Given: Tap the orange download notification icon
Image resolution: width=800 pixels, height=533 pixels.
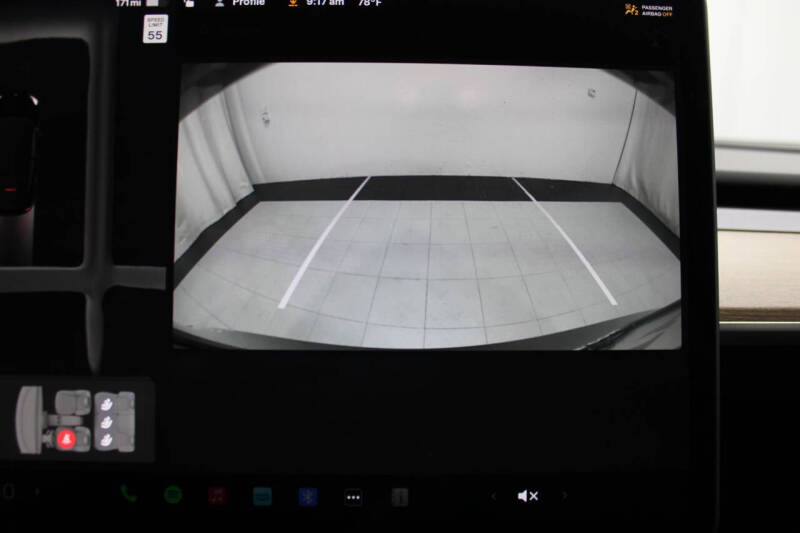Looking at the screenshot, I should (x=293, y=3).
